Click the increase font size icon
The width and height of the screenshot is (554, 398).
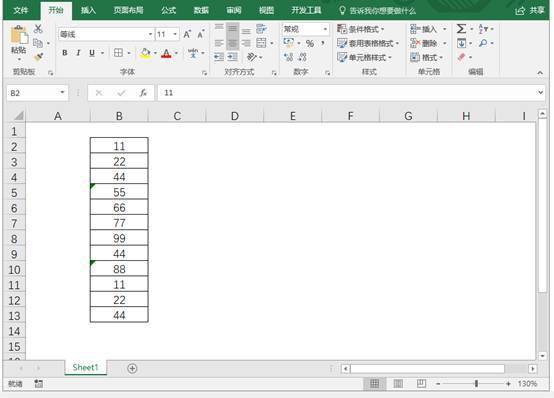[x=187, y=34]
